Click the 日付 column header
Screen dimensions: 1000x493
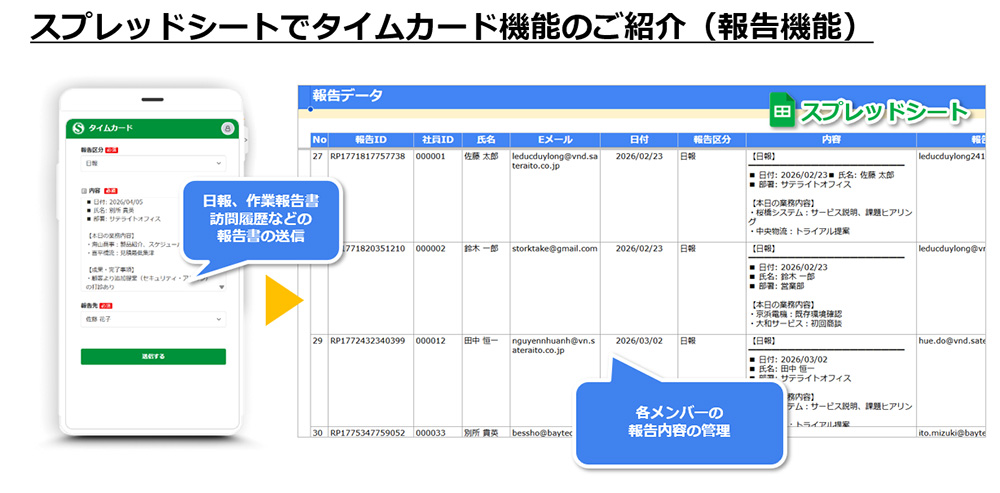638,140
